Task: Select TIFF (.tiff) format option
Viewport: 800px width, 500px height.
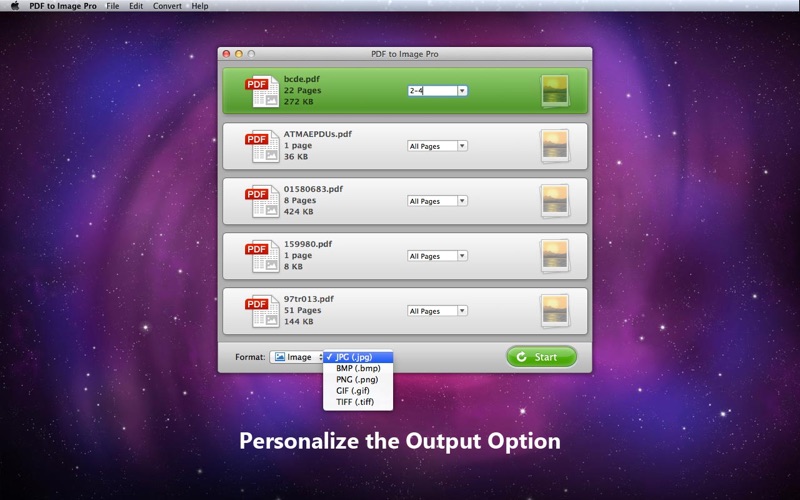Action: pyautogui.click(x=358, y=402)
